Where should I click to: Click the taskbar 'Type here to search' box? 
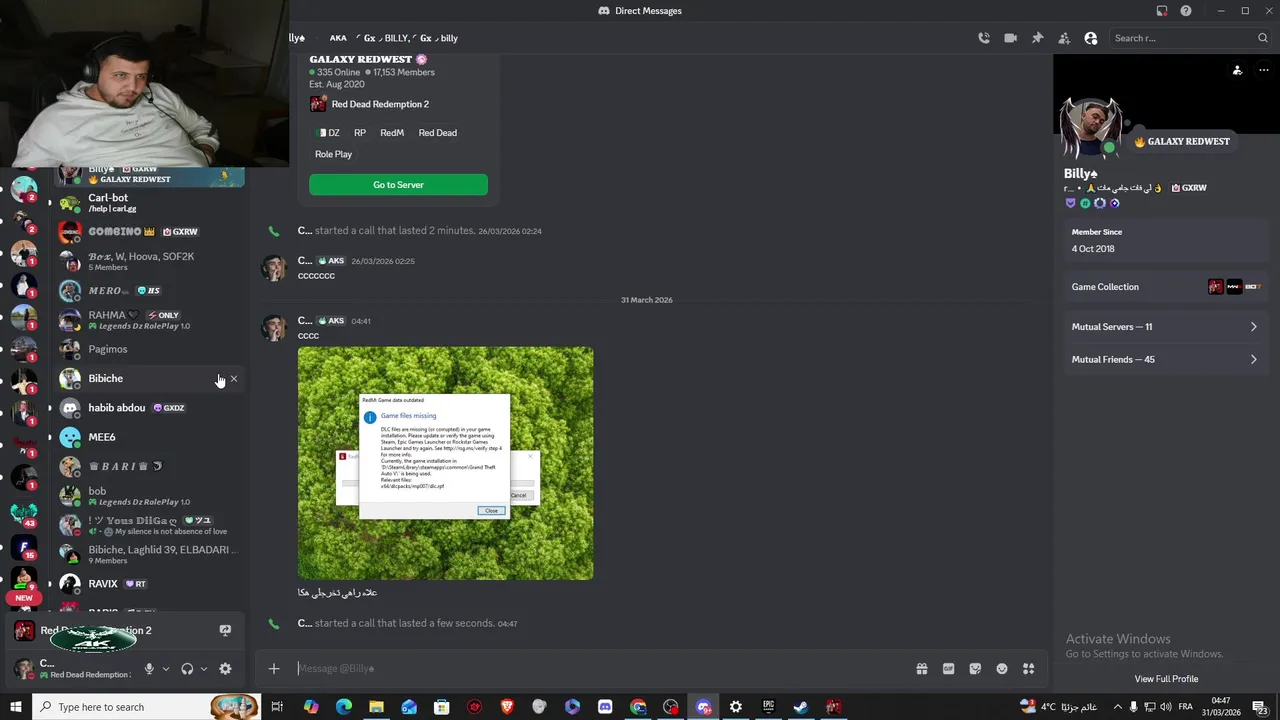coord(147,707)
